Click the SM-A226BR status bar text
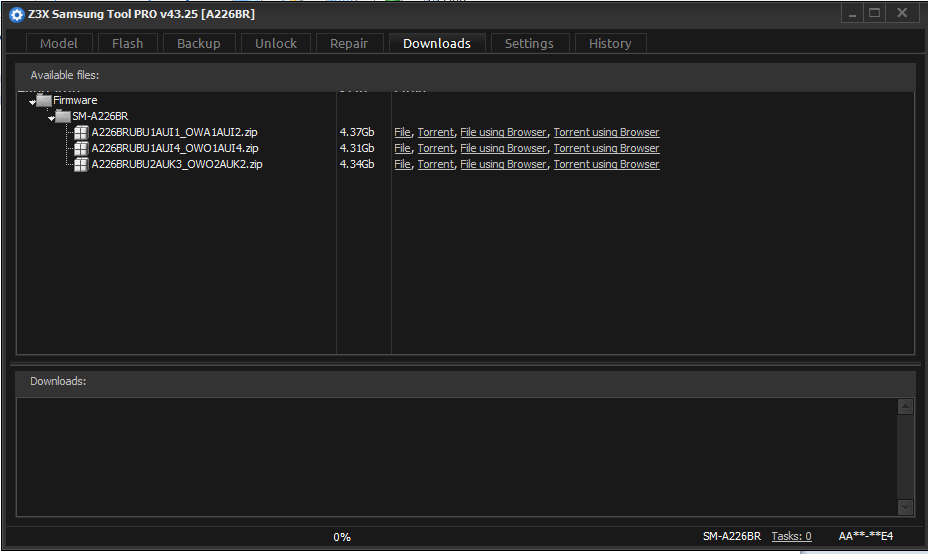 pyautogui.click(x=732, y=536)
